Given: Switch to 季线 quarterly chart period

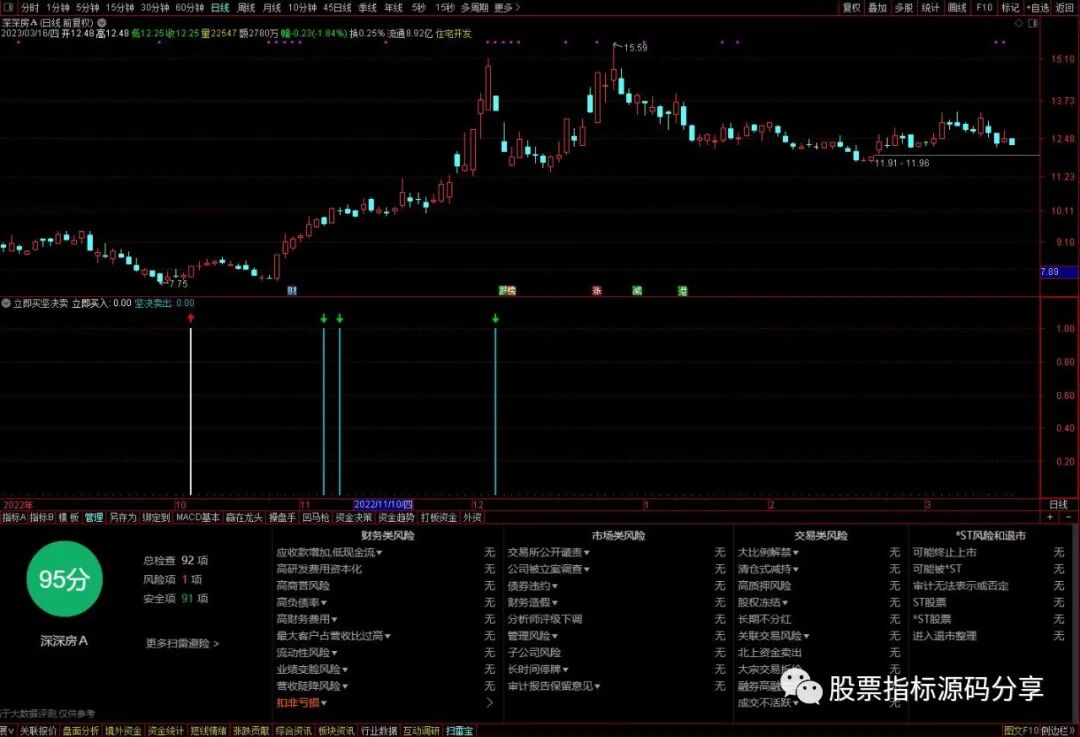Looking at the screenshot, I should tap(367, 8).
